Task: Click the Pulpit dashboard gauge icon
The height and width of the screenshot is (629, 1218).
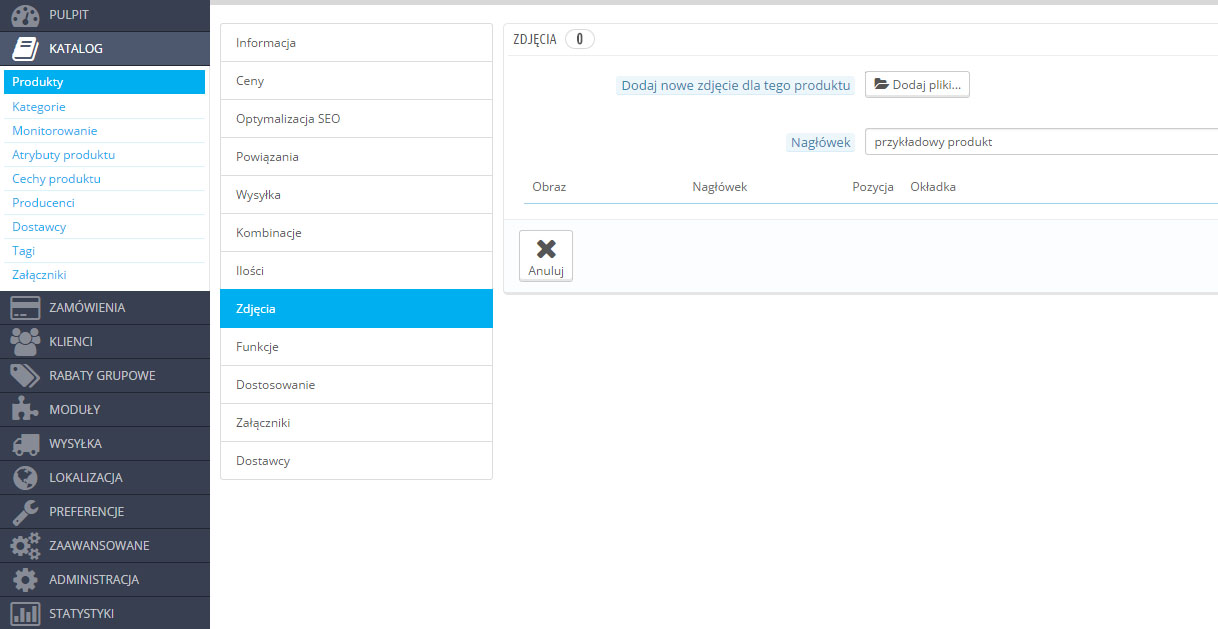Action: point(25,15)
